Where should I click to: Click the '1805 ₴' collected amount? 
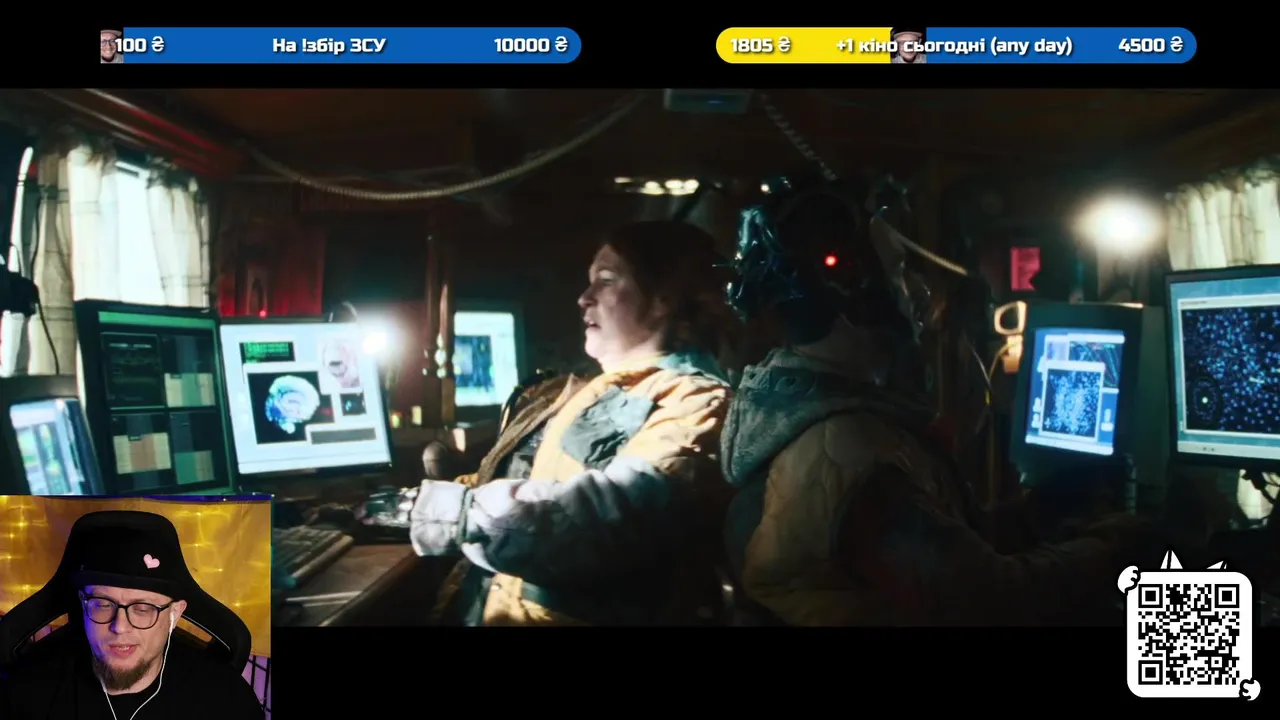(760, 45)
